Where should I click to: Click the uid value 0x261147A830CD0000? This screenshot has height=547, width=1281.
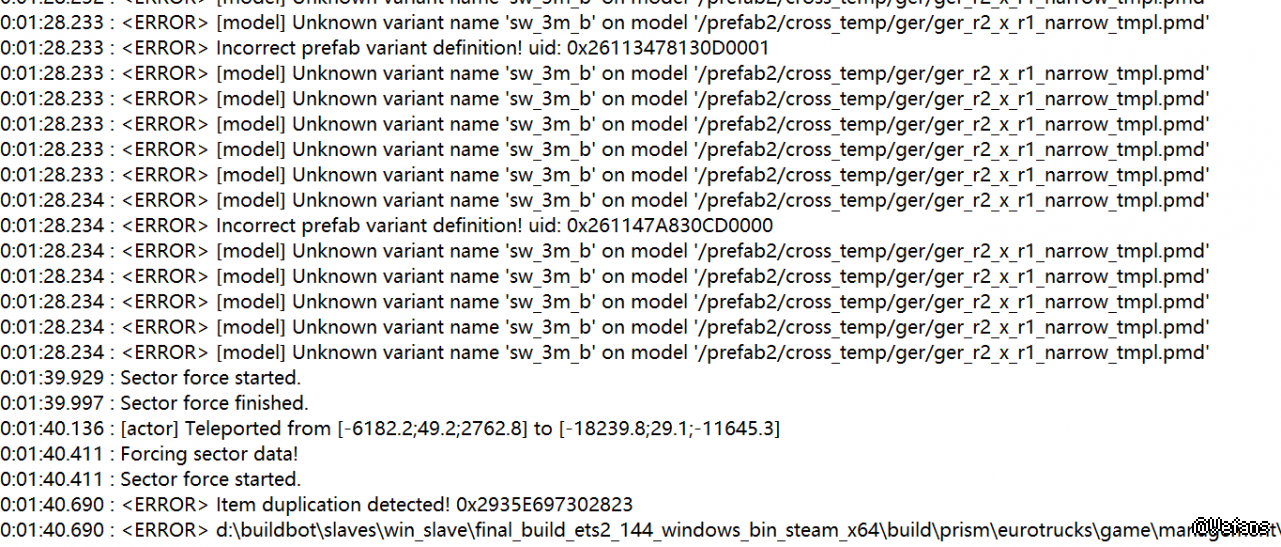point(669,225)
